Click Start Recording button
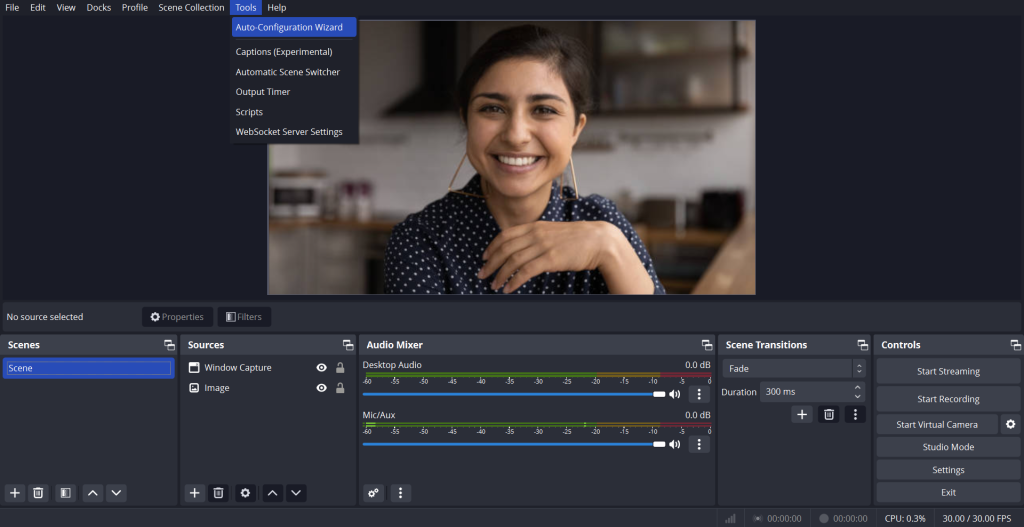Viewport: 1024px width, 527px height. click(x=948, y=399)
